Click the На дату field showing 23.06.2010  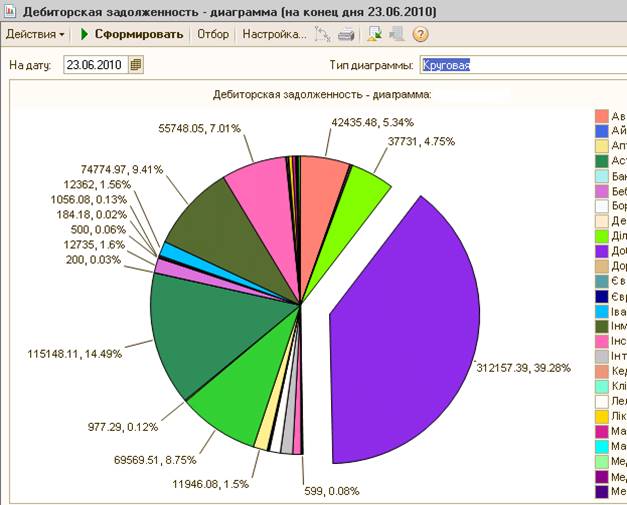pos(96,65)
